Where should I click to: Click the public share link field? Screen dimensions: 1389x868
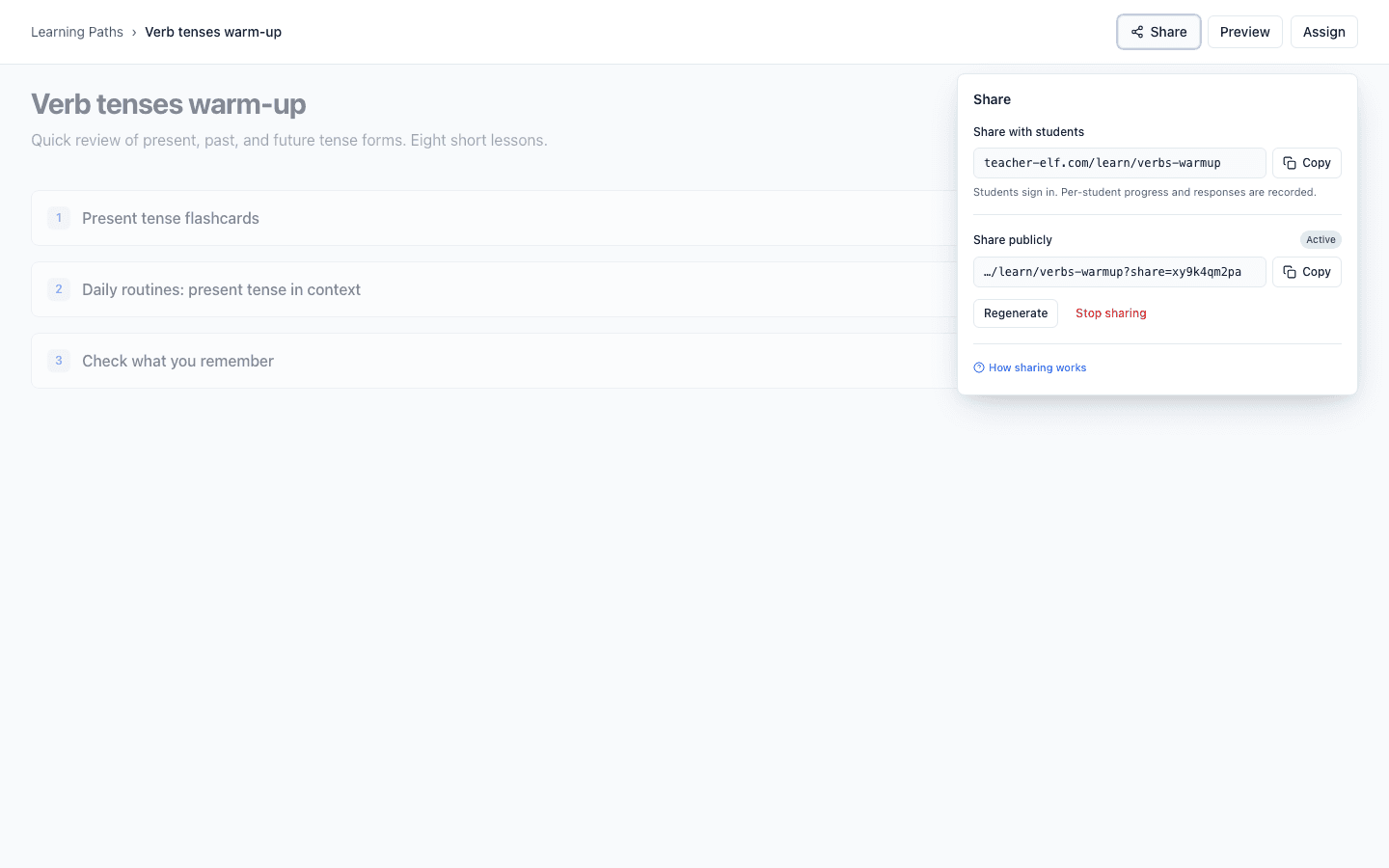point(1119,272)
